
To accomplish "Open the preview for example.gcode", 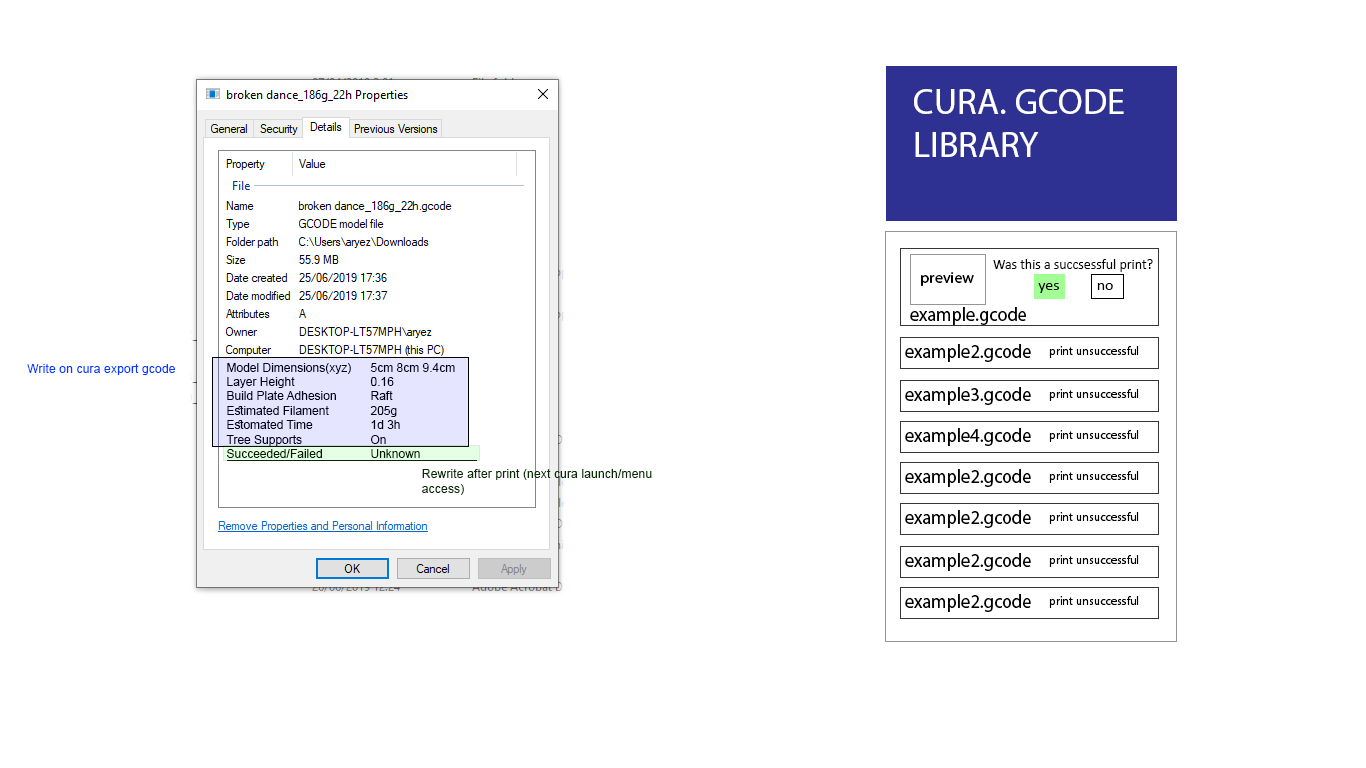I will 946,279.
